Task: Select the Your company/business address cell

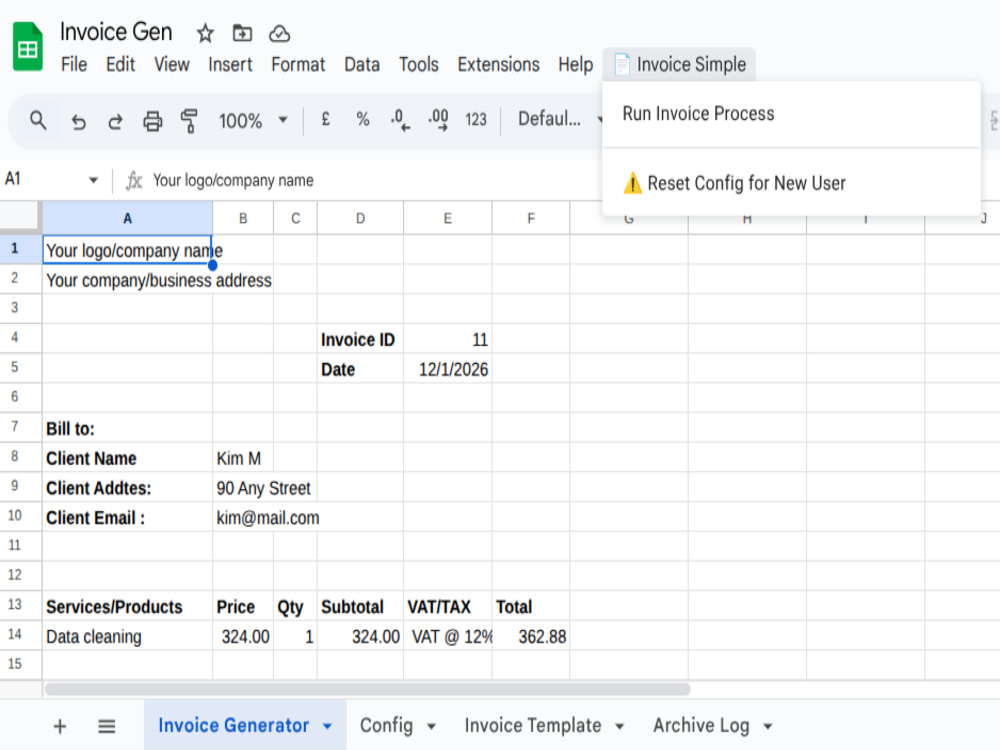Action: (128, 280)
